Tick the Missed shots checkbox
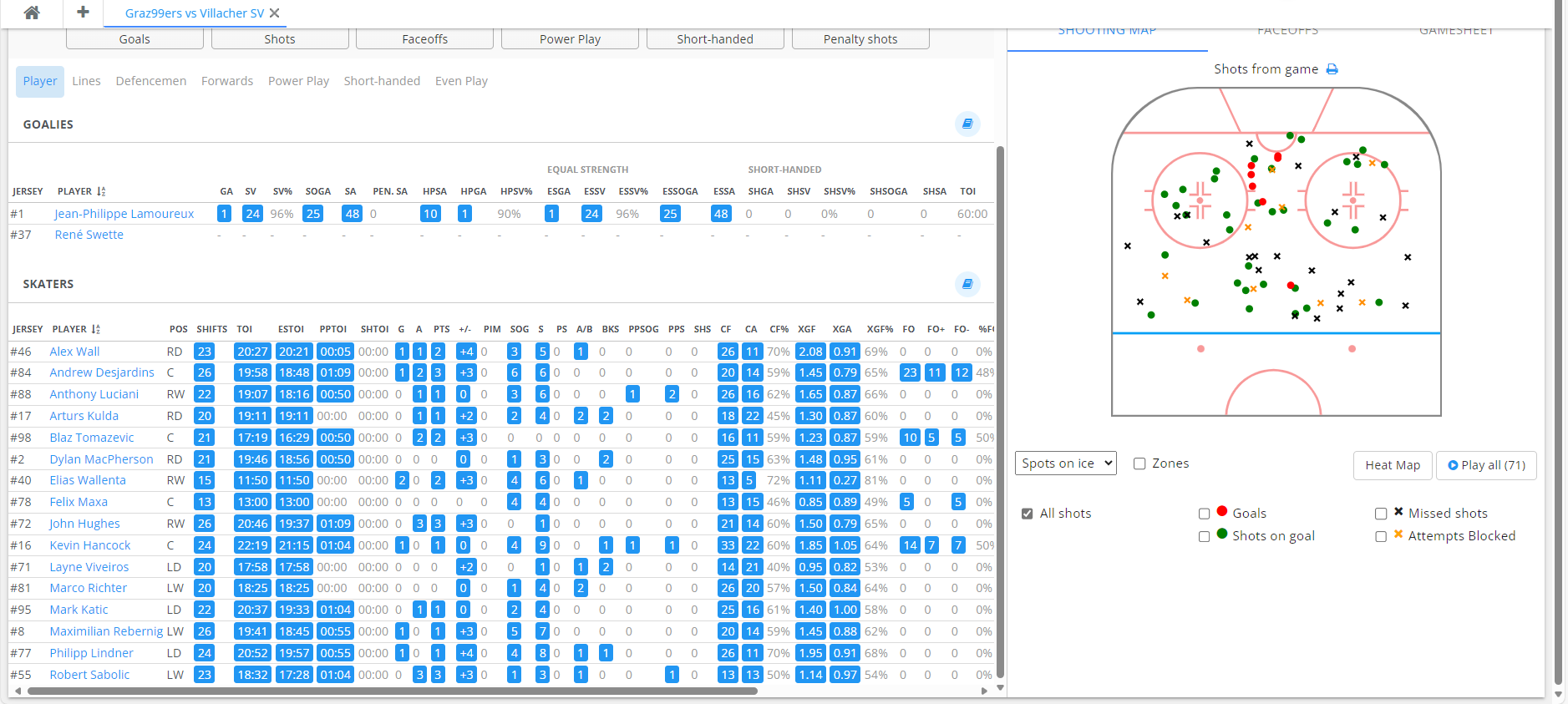This screenshot has height=704, width=1568. point(1381,514)
